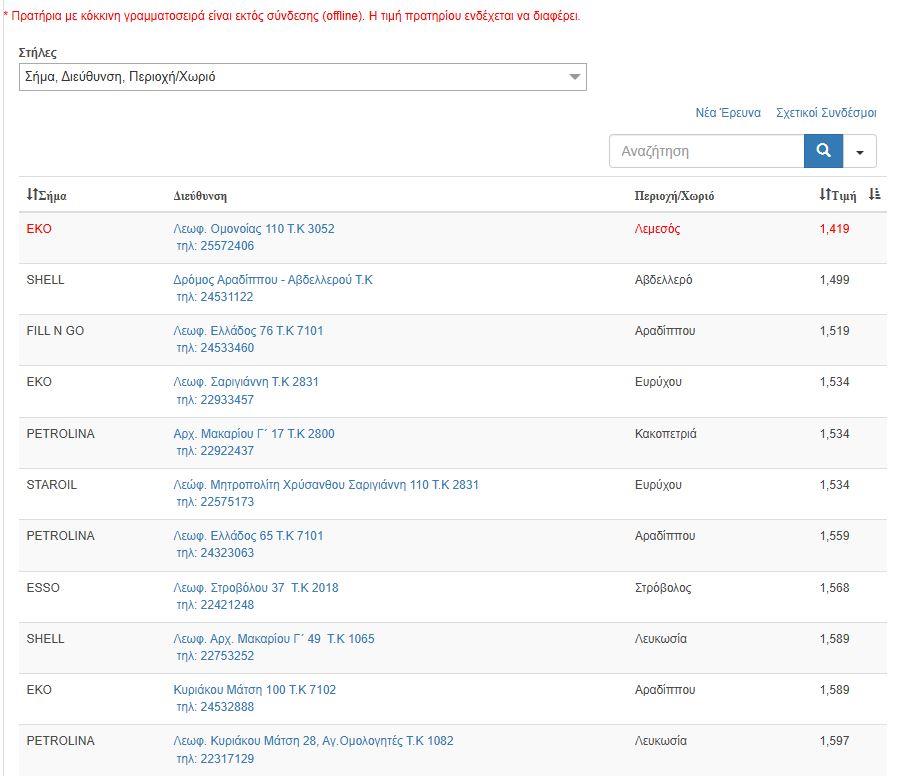Click the Νέα Έρευνα link
Viewport: 900px width, 776px height.
[727, 113]
